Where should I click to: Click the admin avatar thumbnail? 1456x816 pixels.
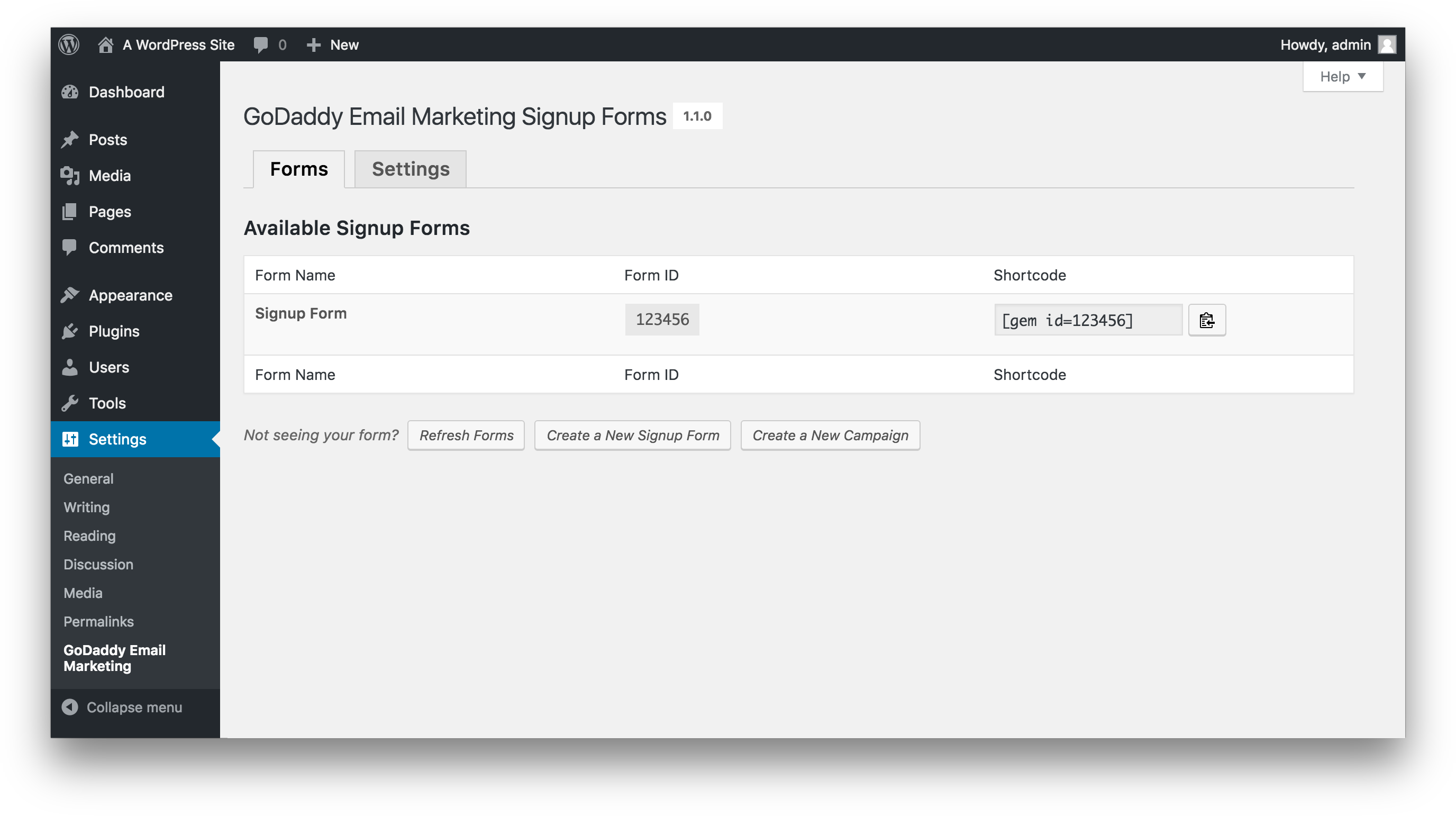1387,44
